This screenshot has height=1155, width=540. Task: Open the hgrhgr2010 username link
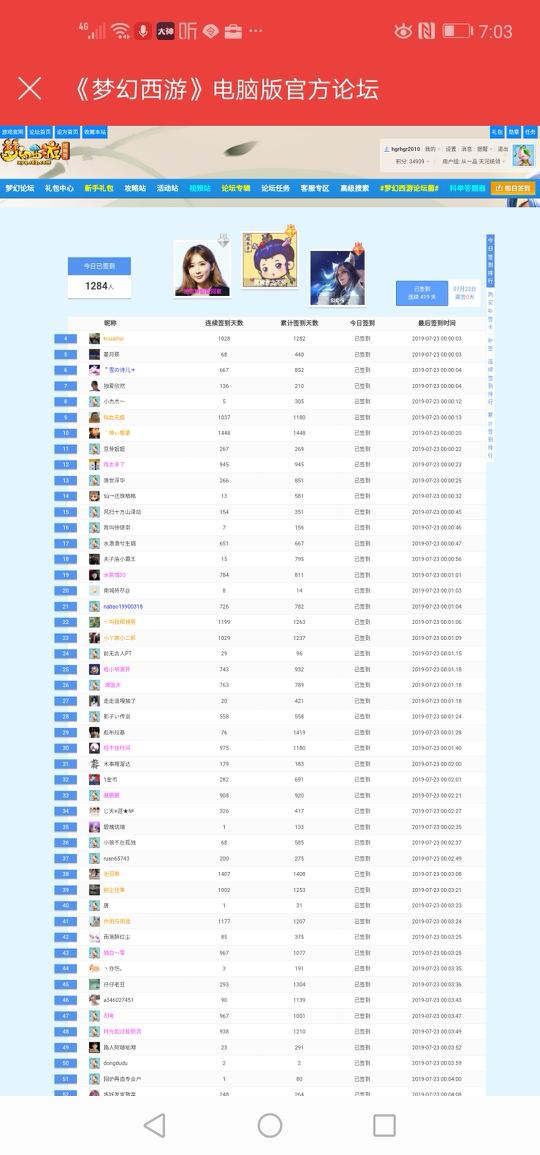(405, 149)
